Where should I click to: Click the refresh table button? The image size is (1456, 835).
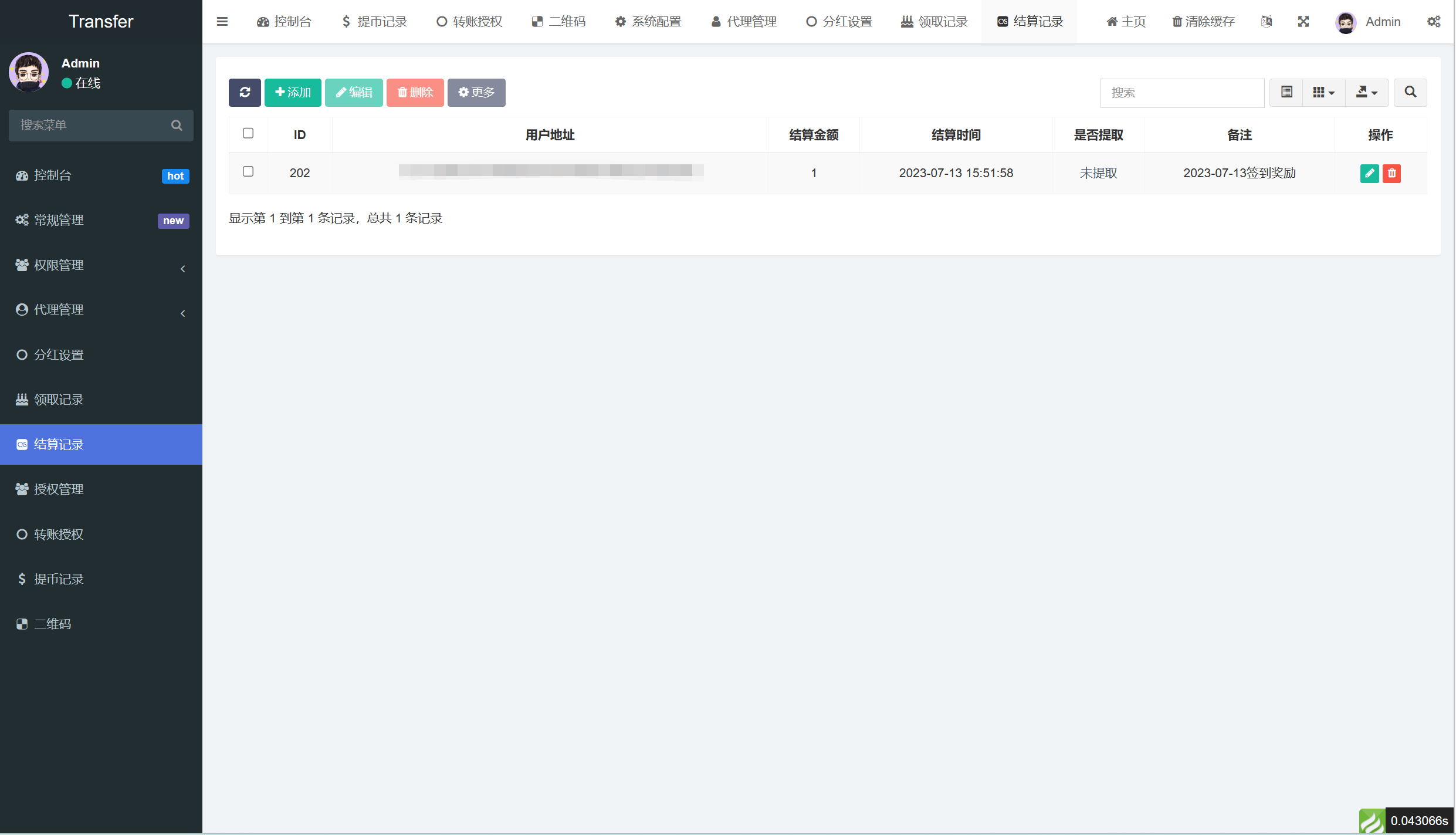pyautogui.click(x=245, y=92)
